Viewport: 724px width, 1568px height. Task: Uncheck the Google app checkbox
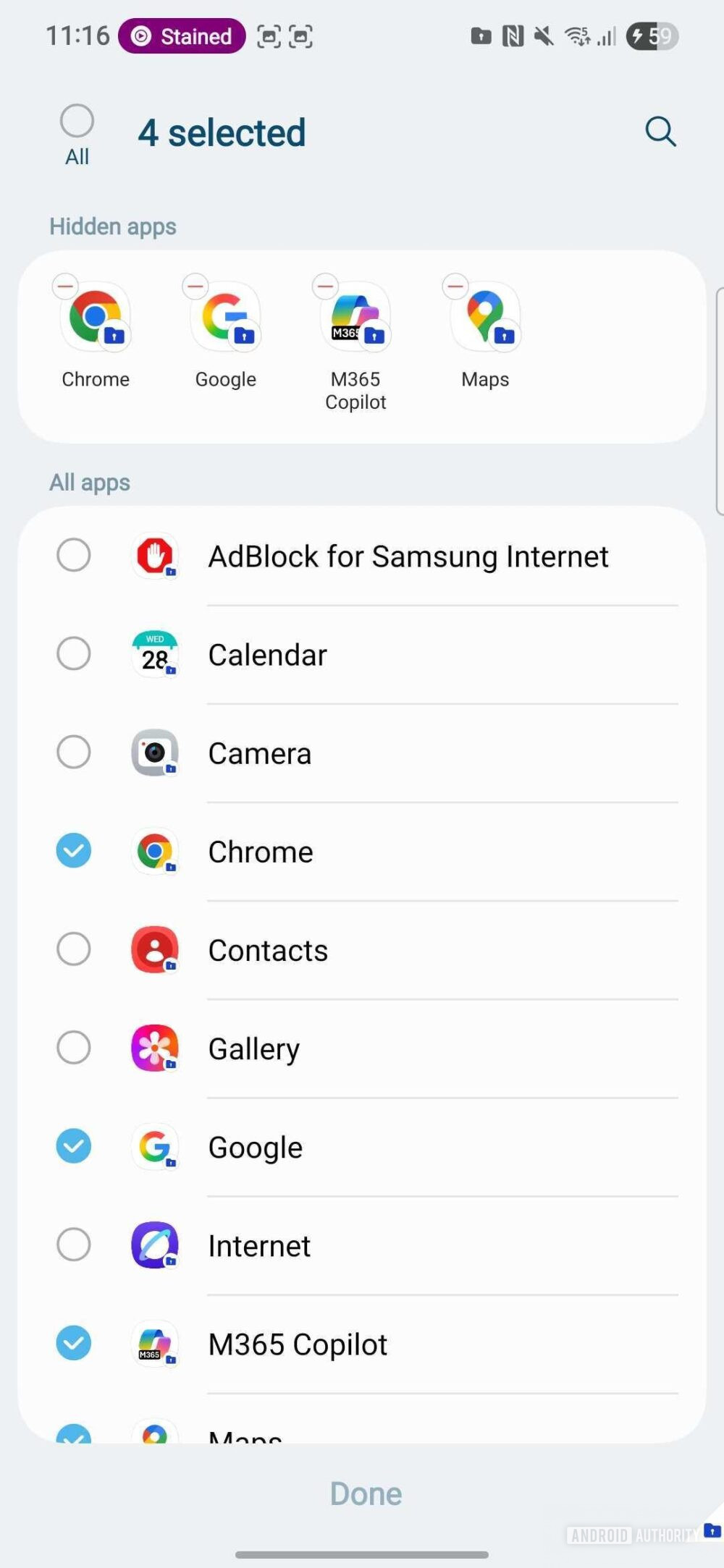click(x=74, y=1146)
